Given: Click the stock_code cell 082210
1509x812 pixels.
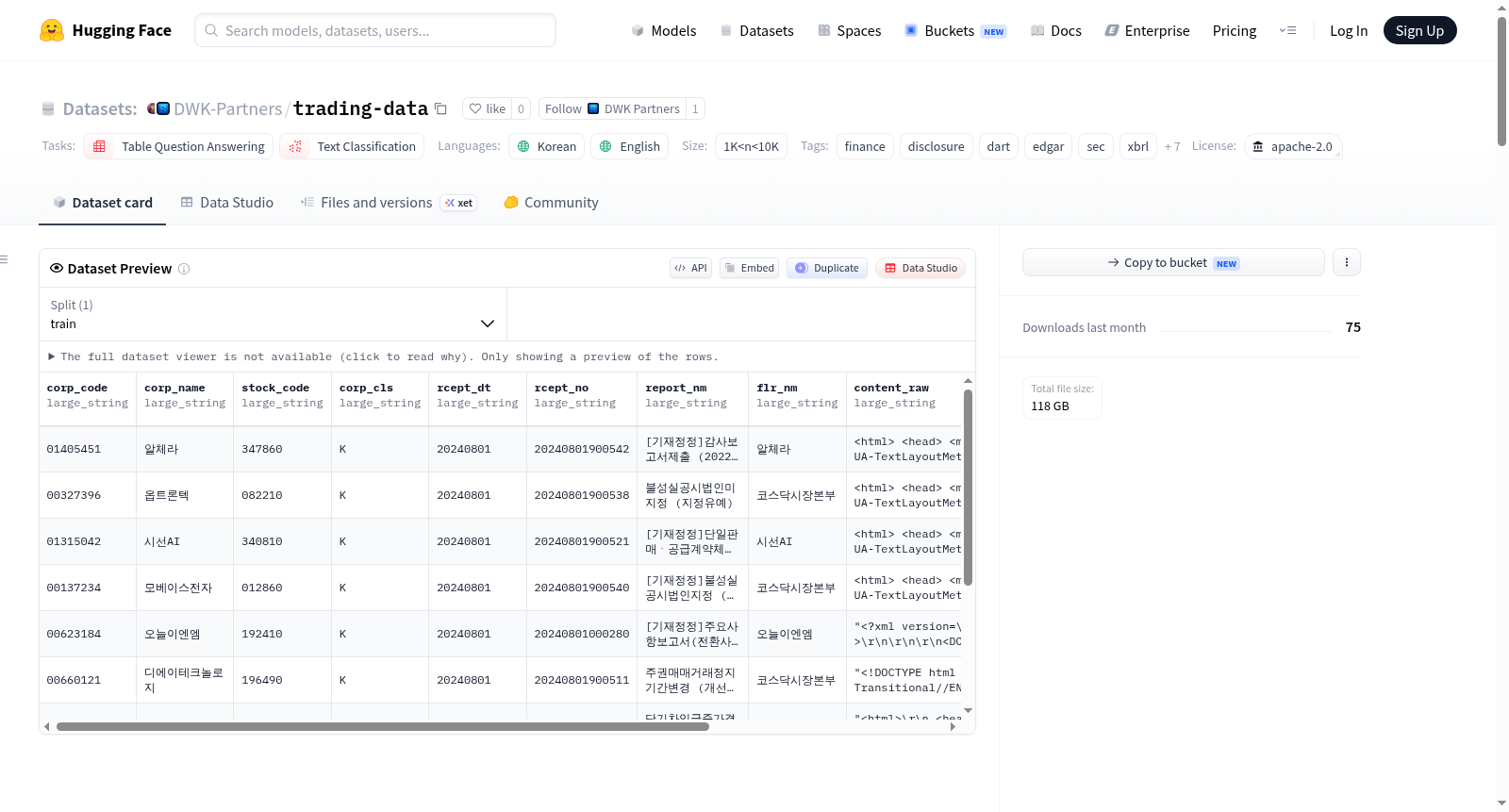Looking at the screenshot, I should (282, 495).
